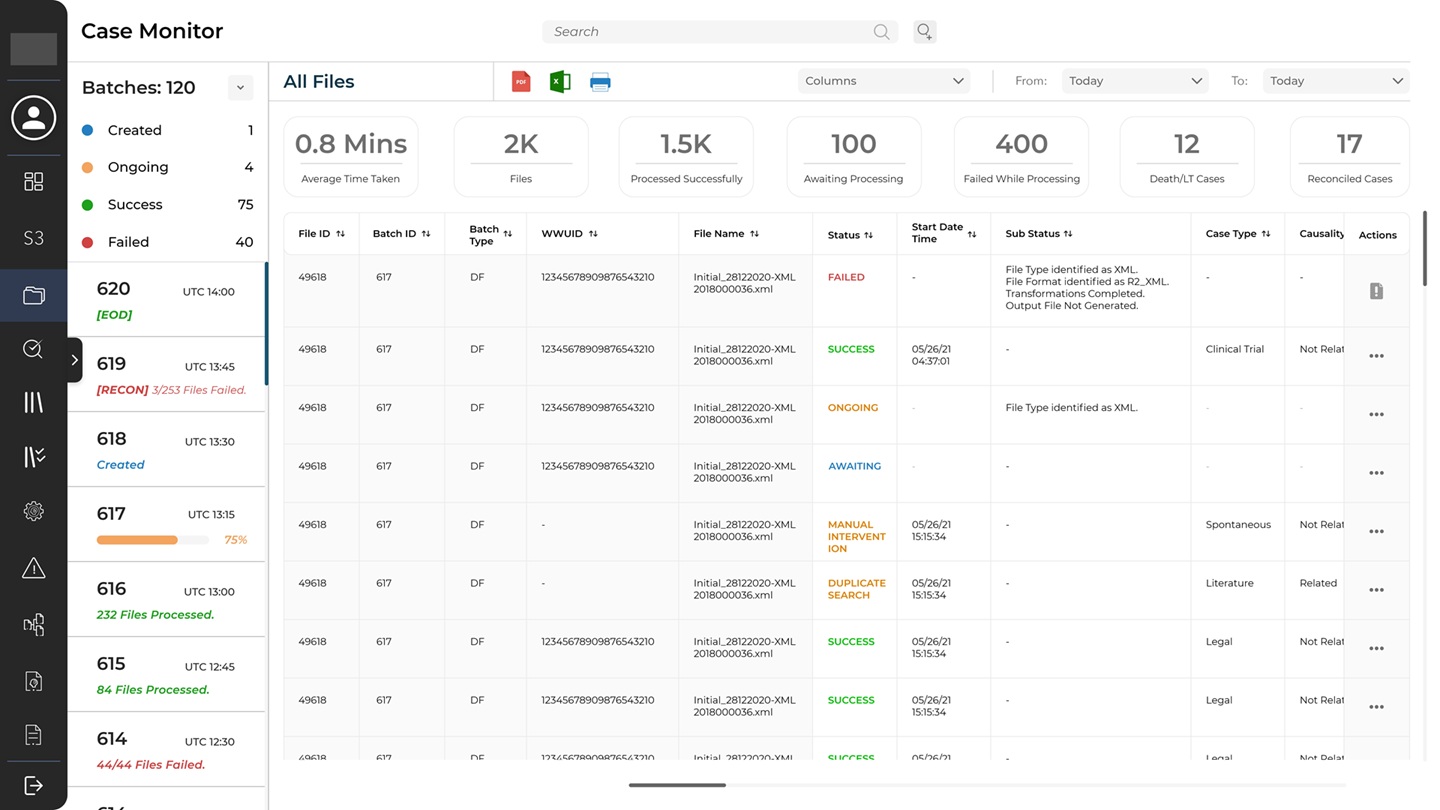Screen dimensions: 1440x810
Task: Open error report icon on FAILED row
Action: tap(1376, 291)
